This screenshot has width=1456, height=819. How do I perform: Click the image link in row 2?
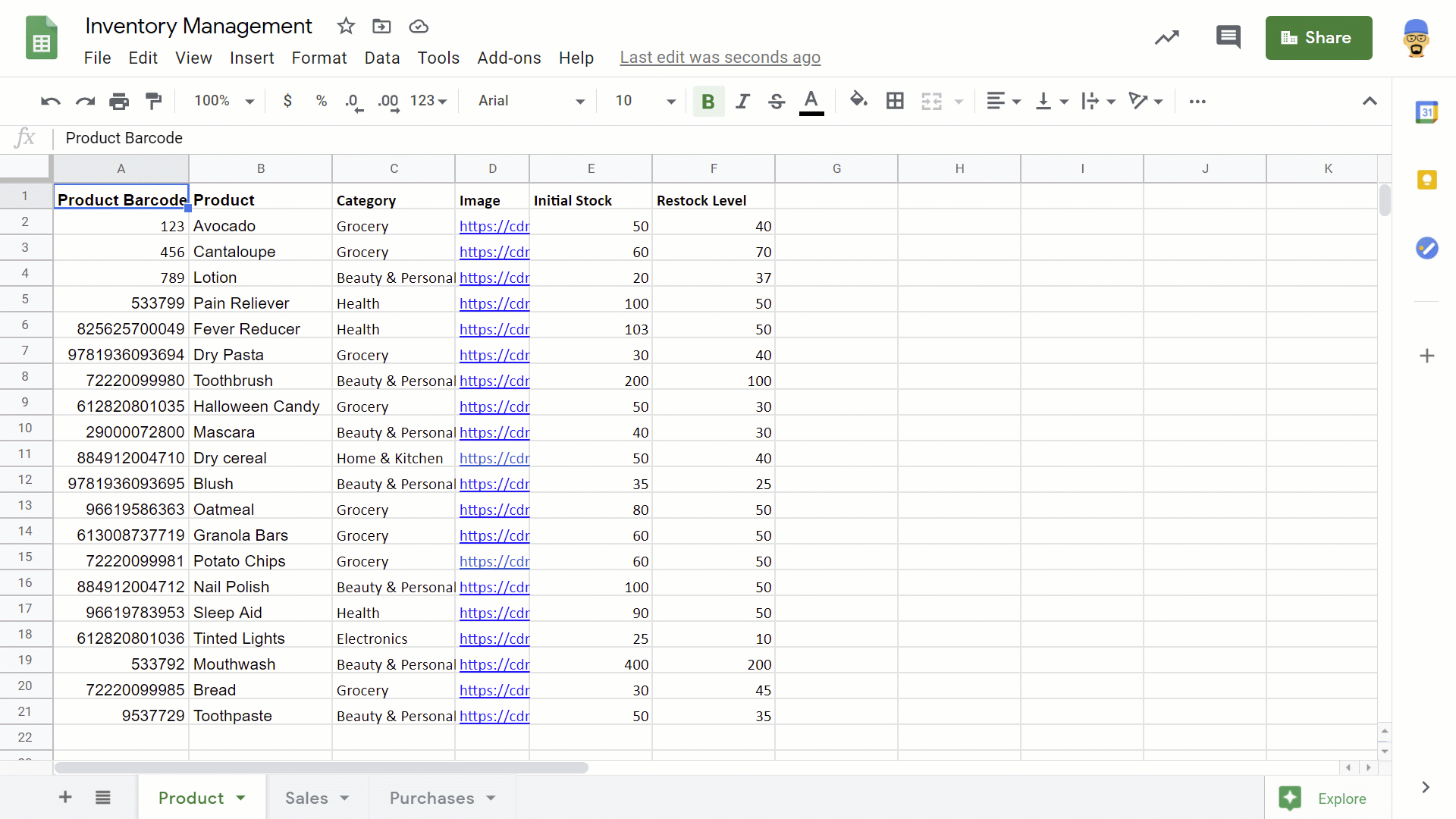pos(494,226)
